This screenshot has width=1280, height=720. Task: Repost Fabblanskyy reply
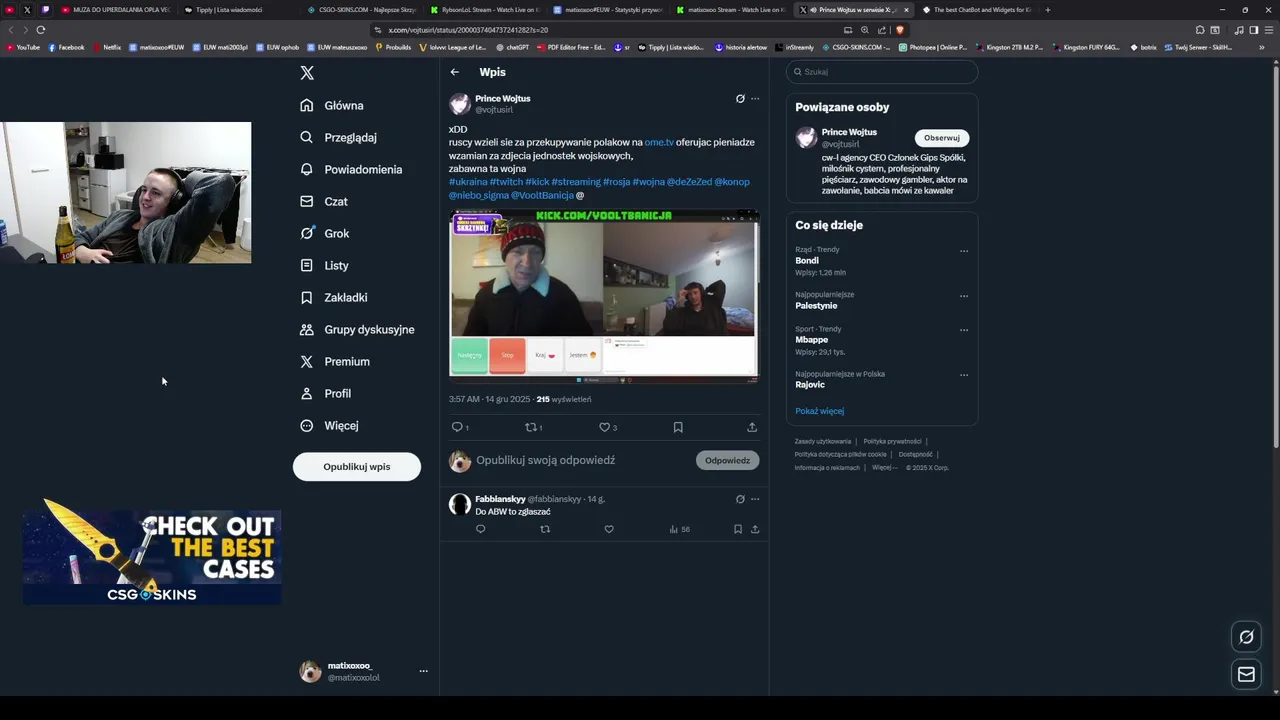coord(545,529)
